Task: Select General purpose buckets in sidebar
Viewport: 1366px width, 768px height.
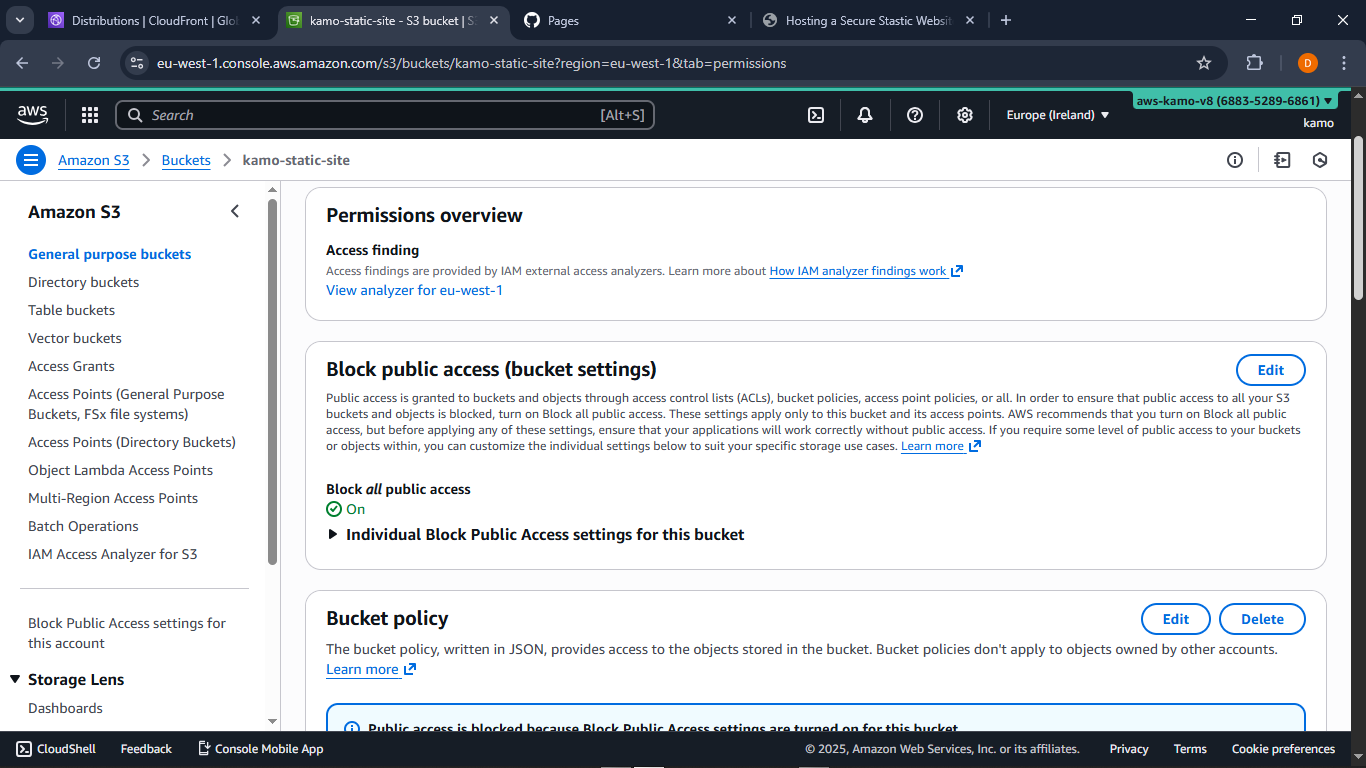Action: click(109, 254)
